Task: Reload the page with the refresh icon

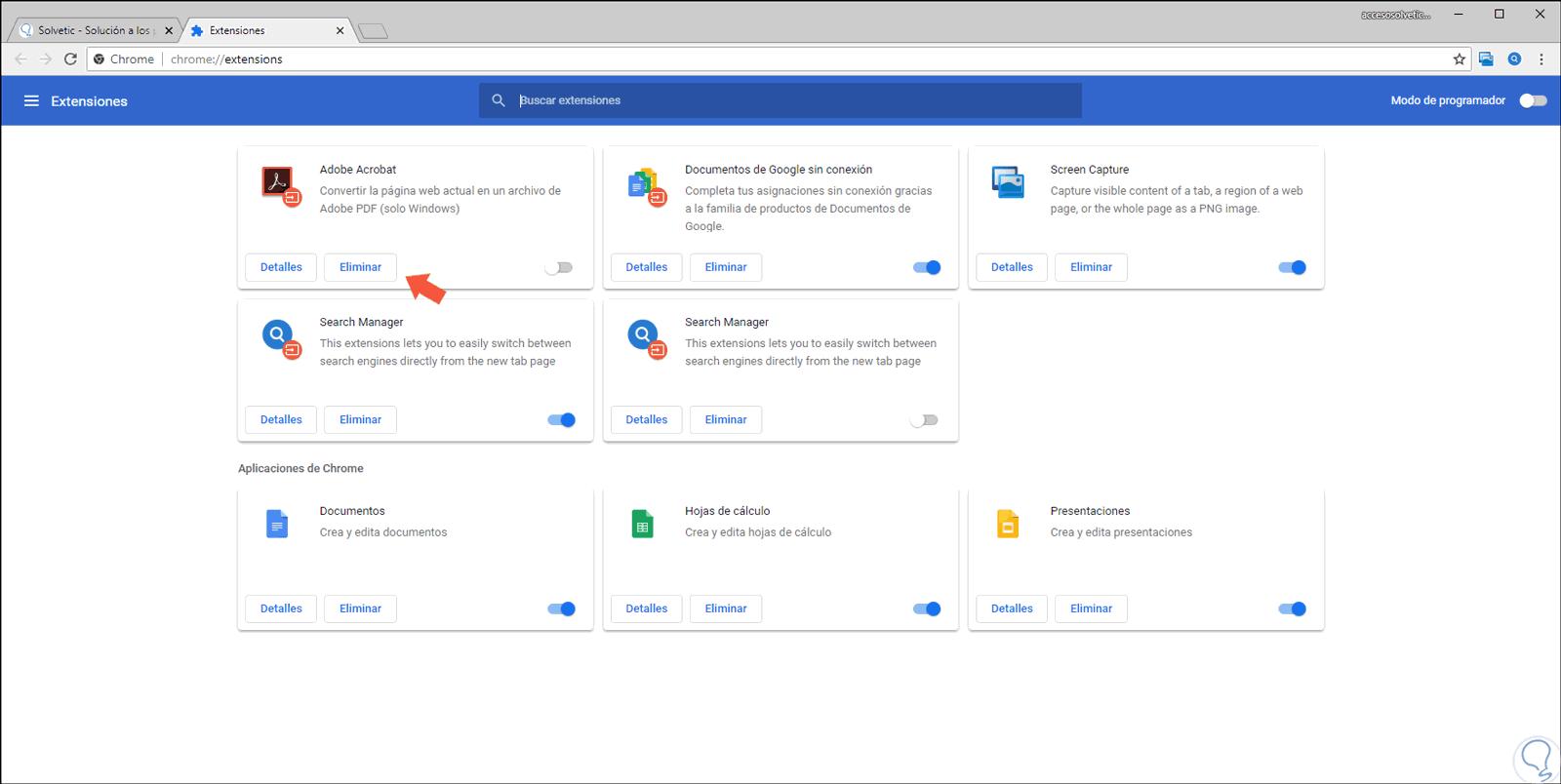Action: tap(70, 59)
